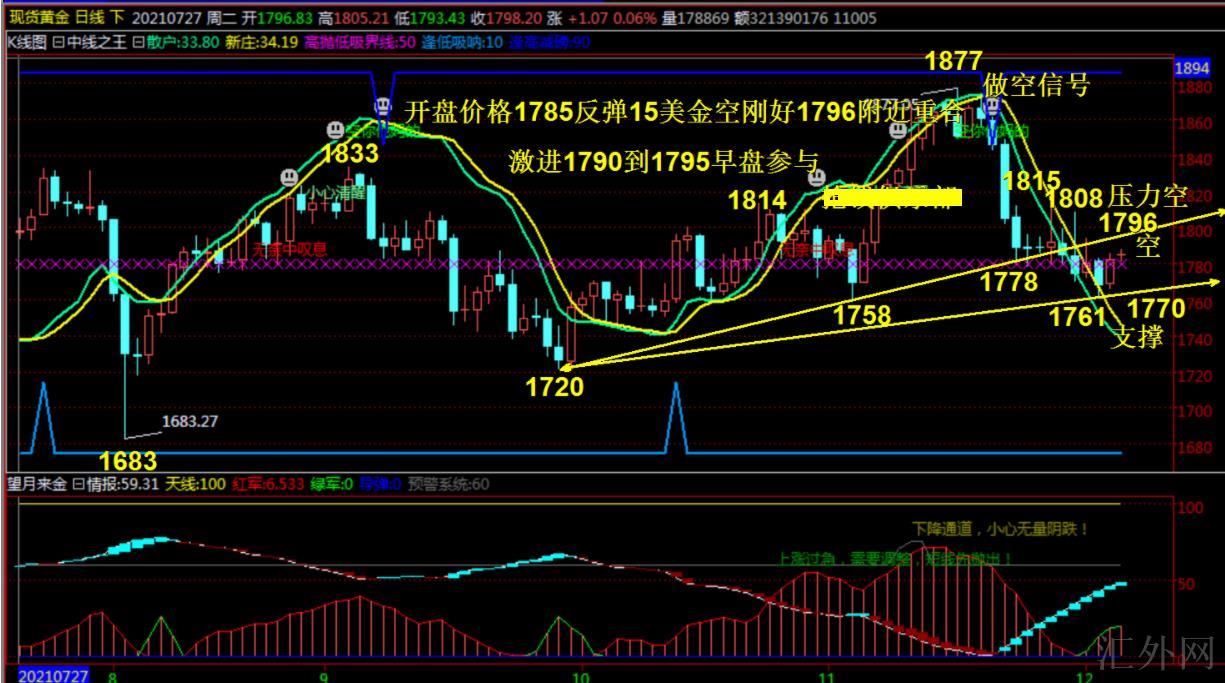Collapse the 散户 indicator box toggle
This screenshot has height=683, width=1225.
click(138, 42)
